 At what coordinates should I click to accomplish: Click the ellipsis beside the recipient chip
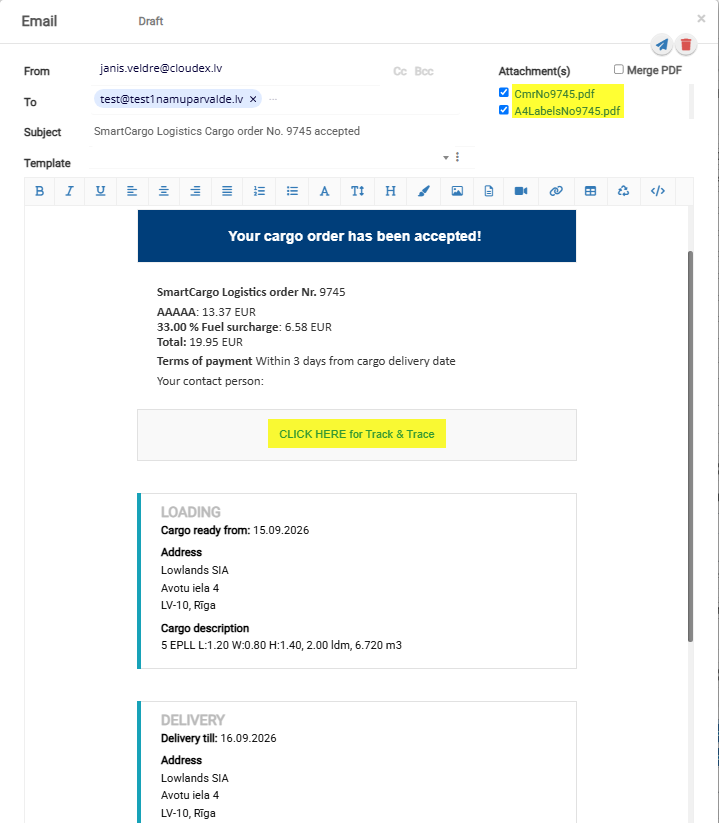point(273,99)
